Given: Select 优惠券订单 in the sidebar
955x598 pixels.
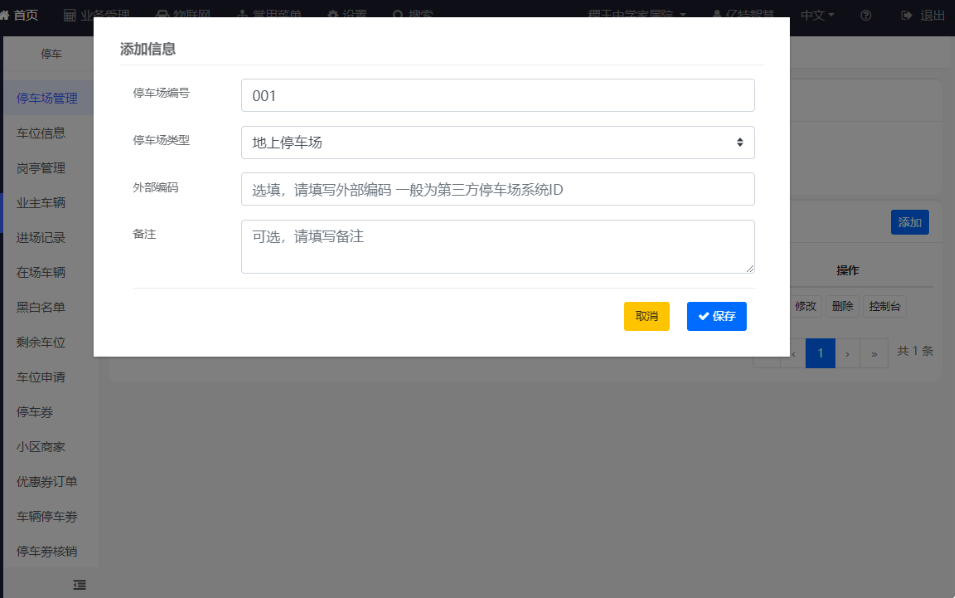Looking at the screenshot, I should click(x=47, y=482).
